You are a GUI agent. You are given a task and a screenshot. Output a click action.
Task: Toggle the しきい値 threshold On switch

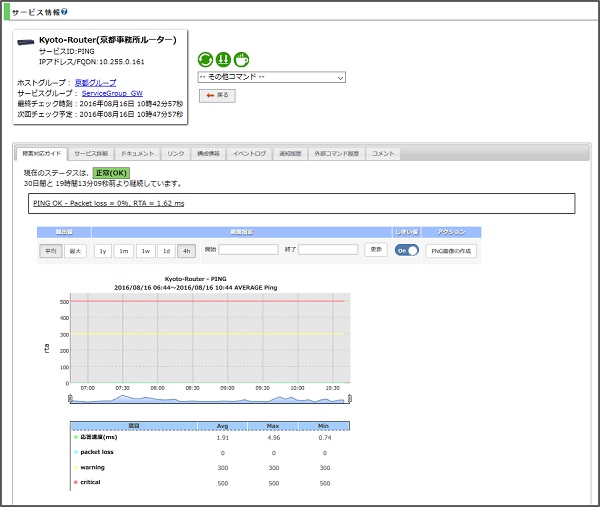point(407,250)
